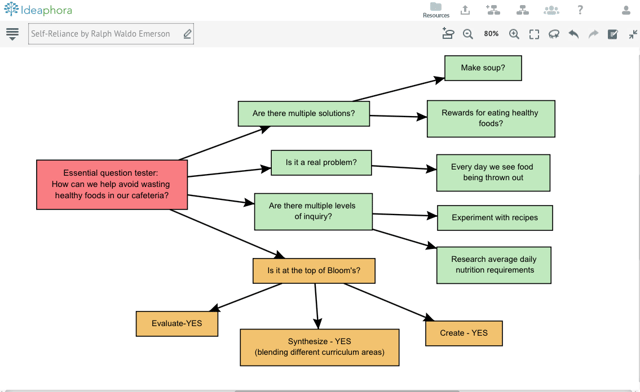Select the 'Synthesize - YES' node
The width and height of the screenshot is (640, 392).
(x=320, y=347)
